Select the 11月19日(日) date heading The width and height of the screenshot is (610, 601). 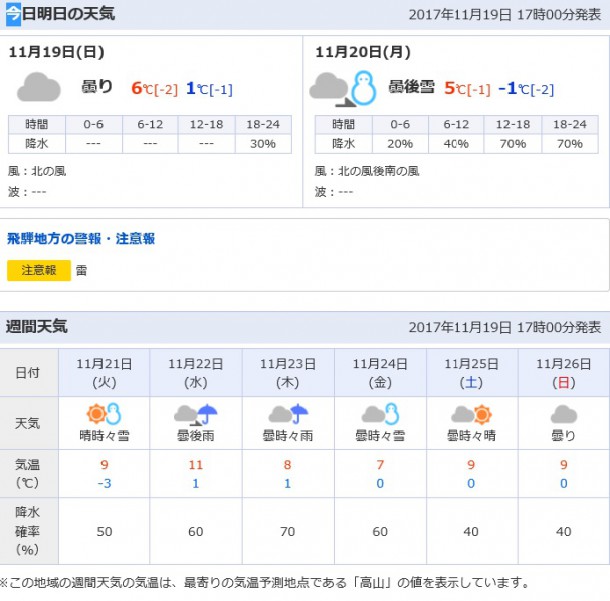pyautogui.click(x=56, y=52)
